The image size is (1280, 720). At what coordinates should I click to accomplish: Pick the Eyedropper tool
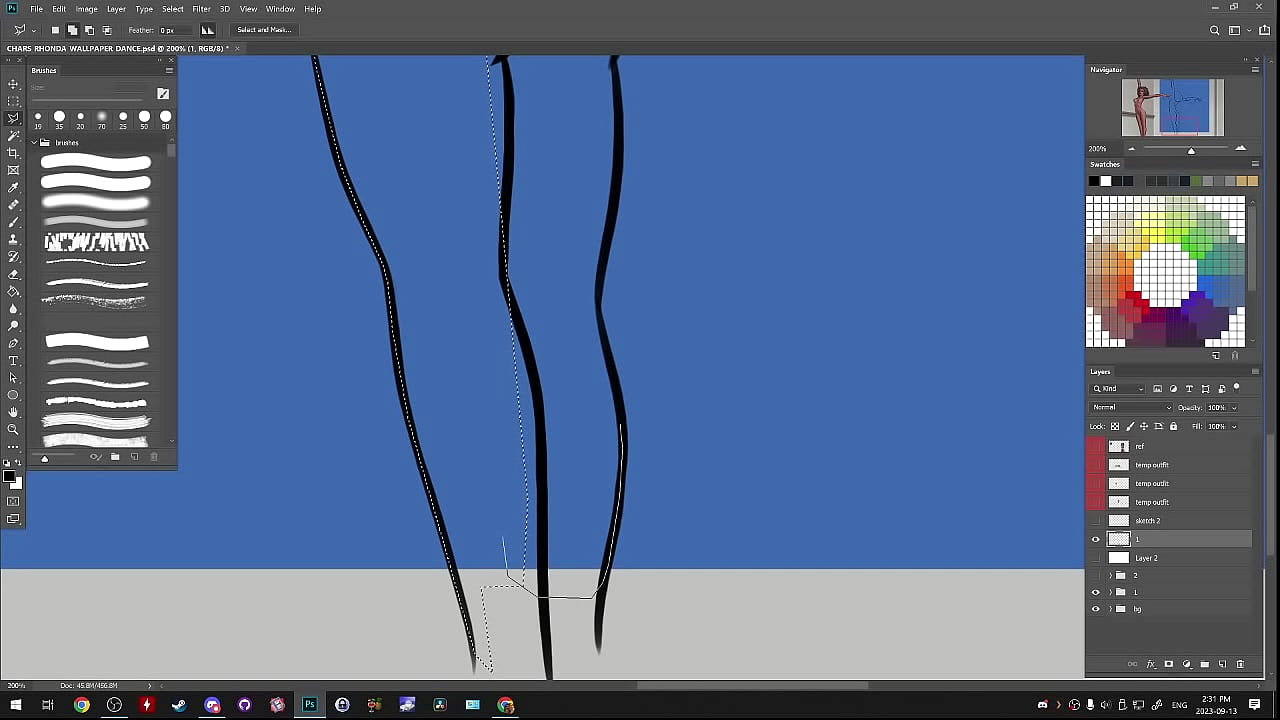(13, 188)
